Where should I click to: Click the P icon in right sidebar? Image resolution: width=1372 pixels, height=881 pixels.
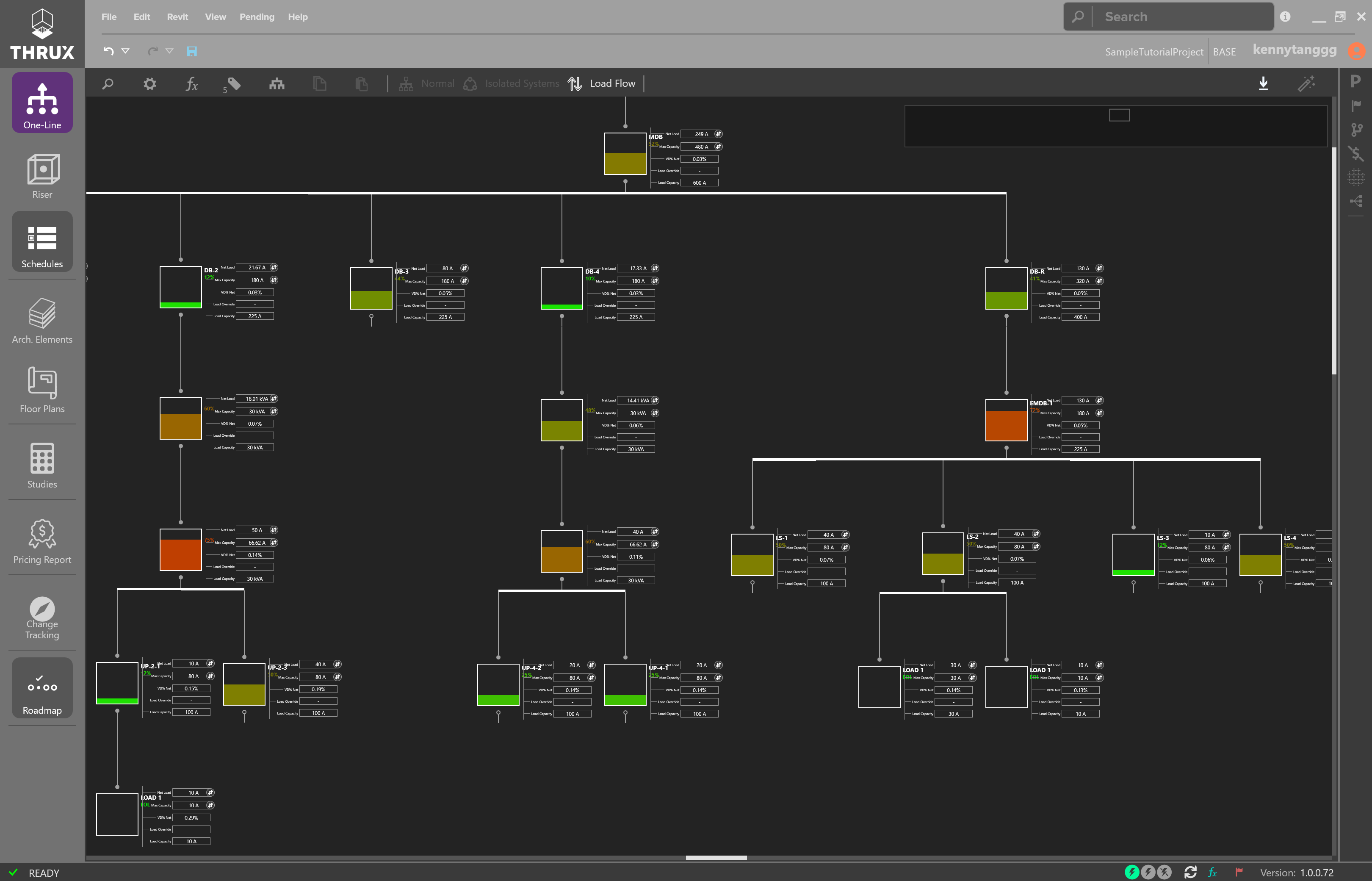1355,81
